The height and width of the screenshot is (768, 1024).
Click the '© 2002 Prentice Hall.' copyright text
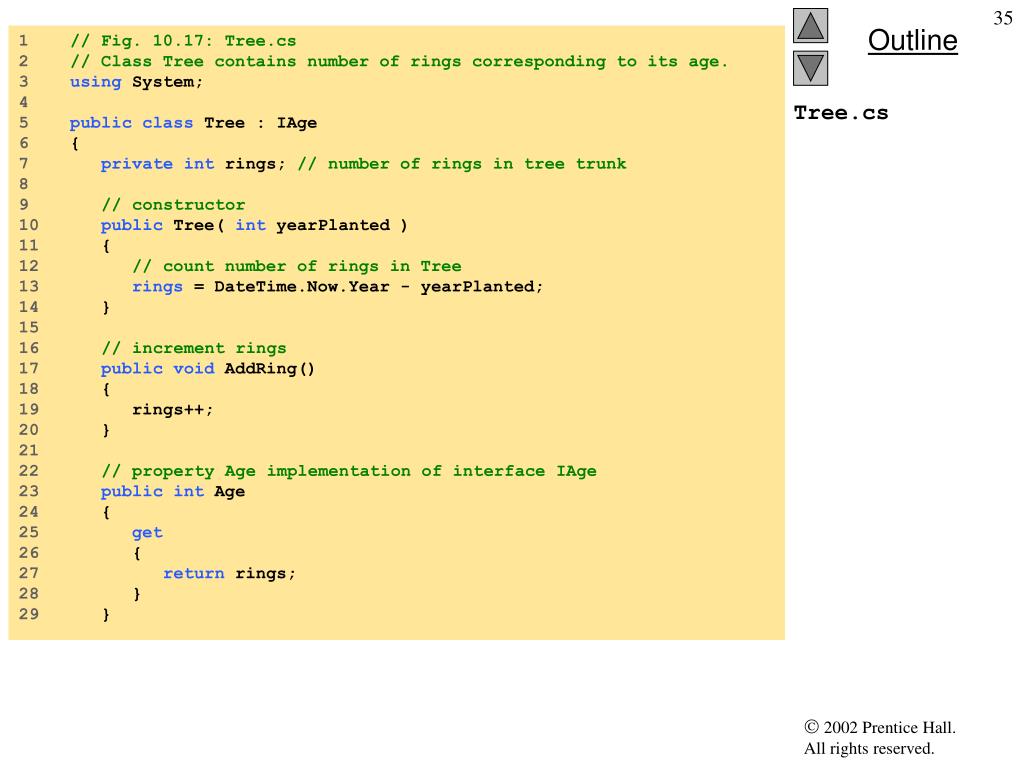[880, 728]
